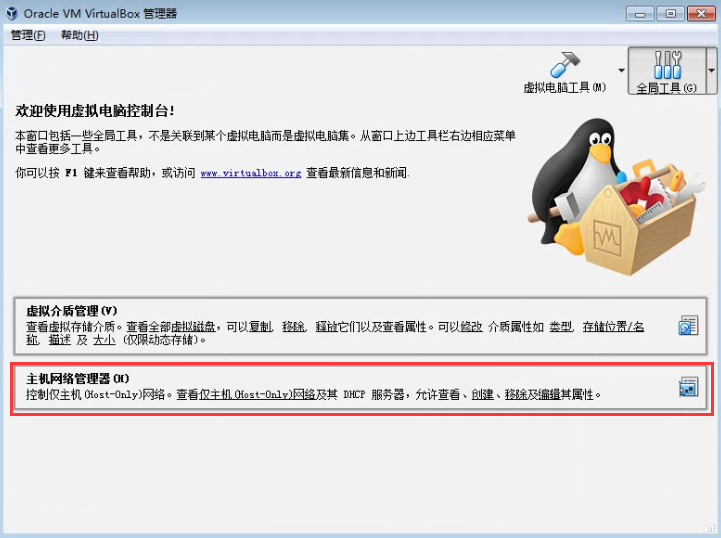Close the VirtualBox manager window

click(701, 14)
